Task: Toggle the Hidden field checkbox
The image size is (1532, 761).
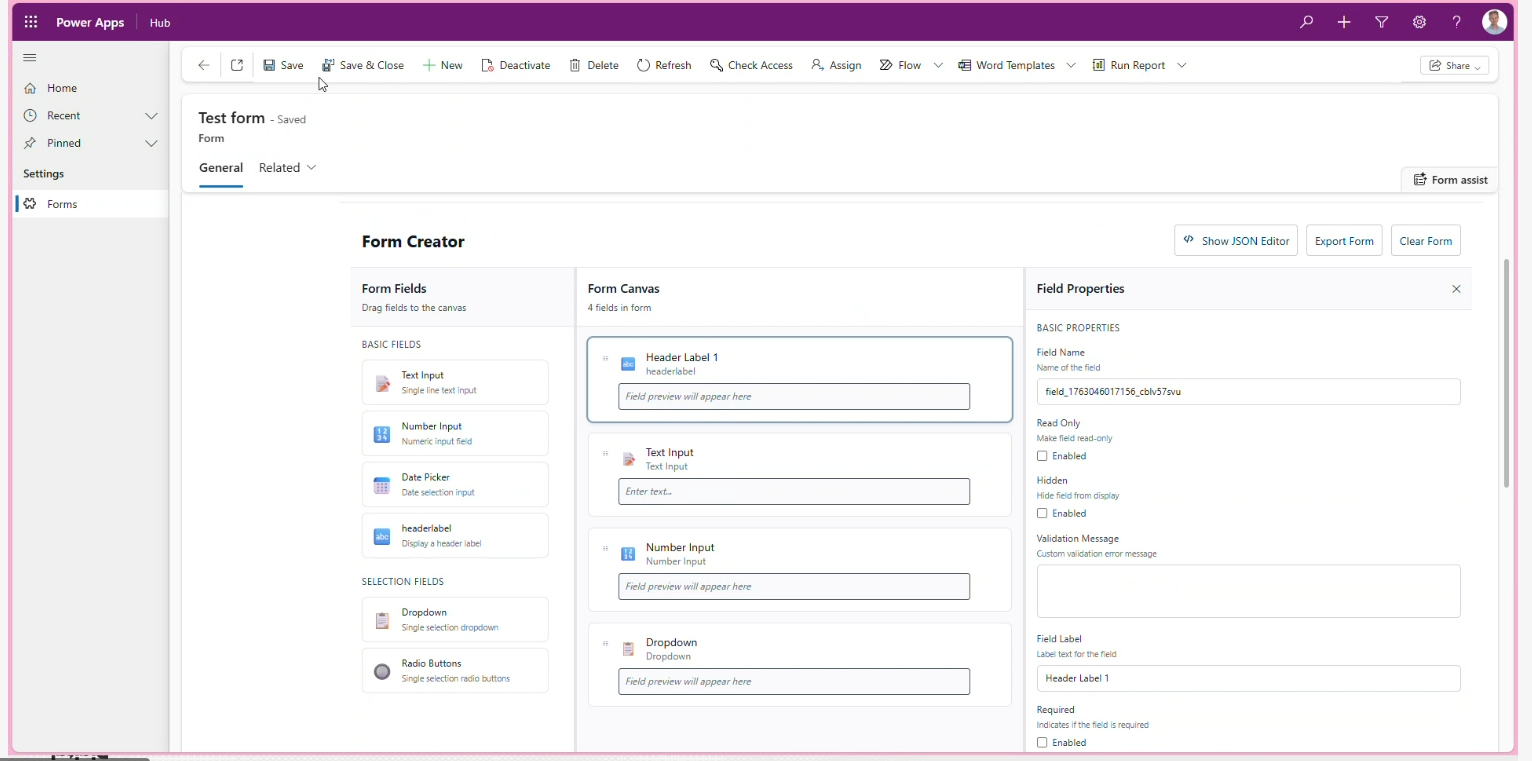Action: pyautogui.click(x=1042, y=513)
